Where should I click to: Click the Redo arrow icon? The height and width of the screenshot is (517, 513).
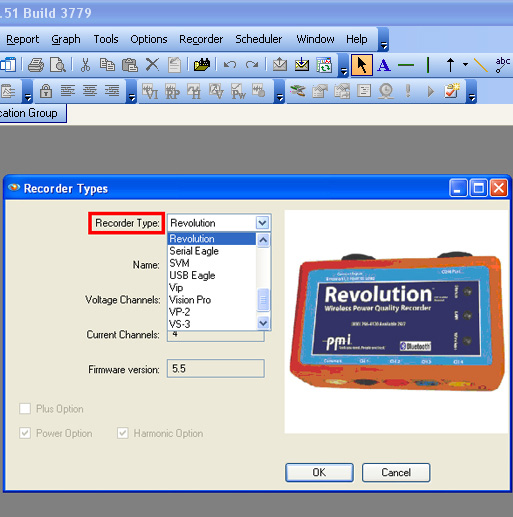pos(252,64)
